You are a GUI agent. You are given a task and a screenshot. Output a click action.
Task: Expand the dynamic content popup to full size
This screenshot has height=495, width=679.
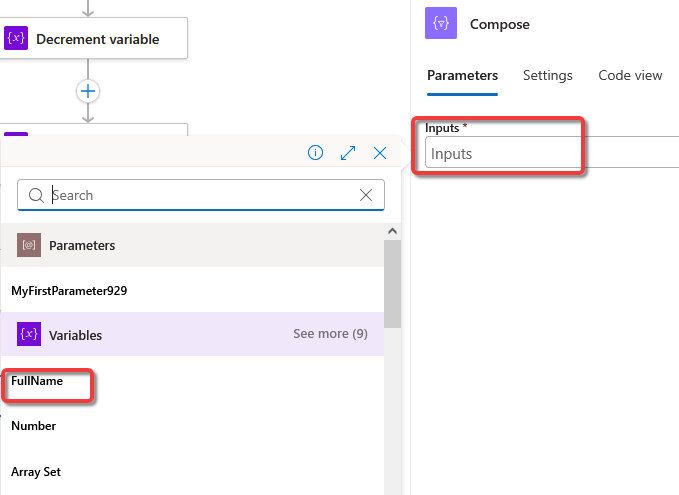pos(348,153)
